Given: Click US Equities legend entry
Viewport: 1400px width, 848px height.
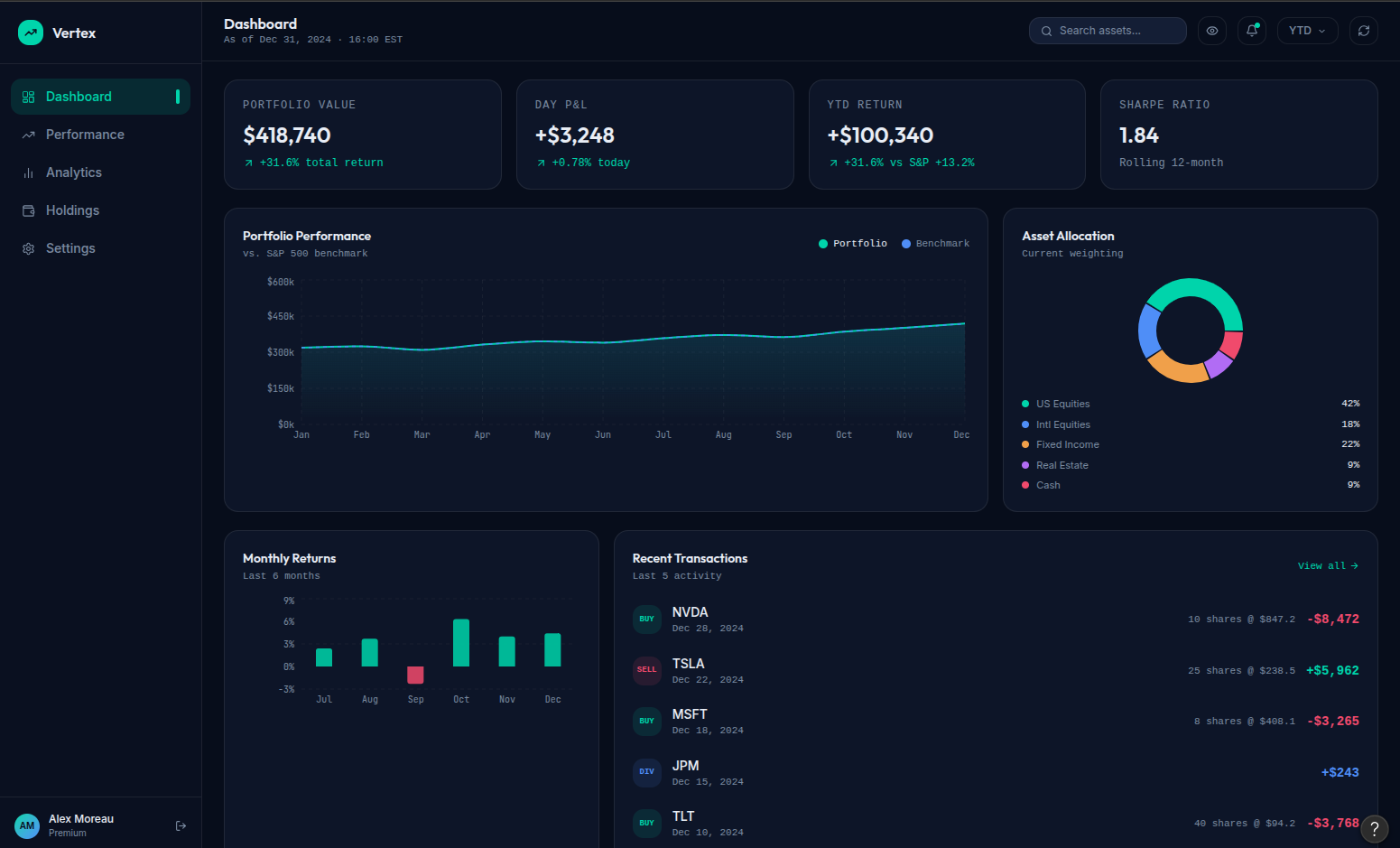Looking at the screenshot, I should tap(1191, 404).
